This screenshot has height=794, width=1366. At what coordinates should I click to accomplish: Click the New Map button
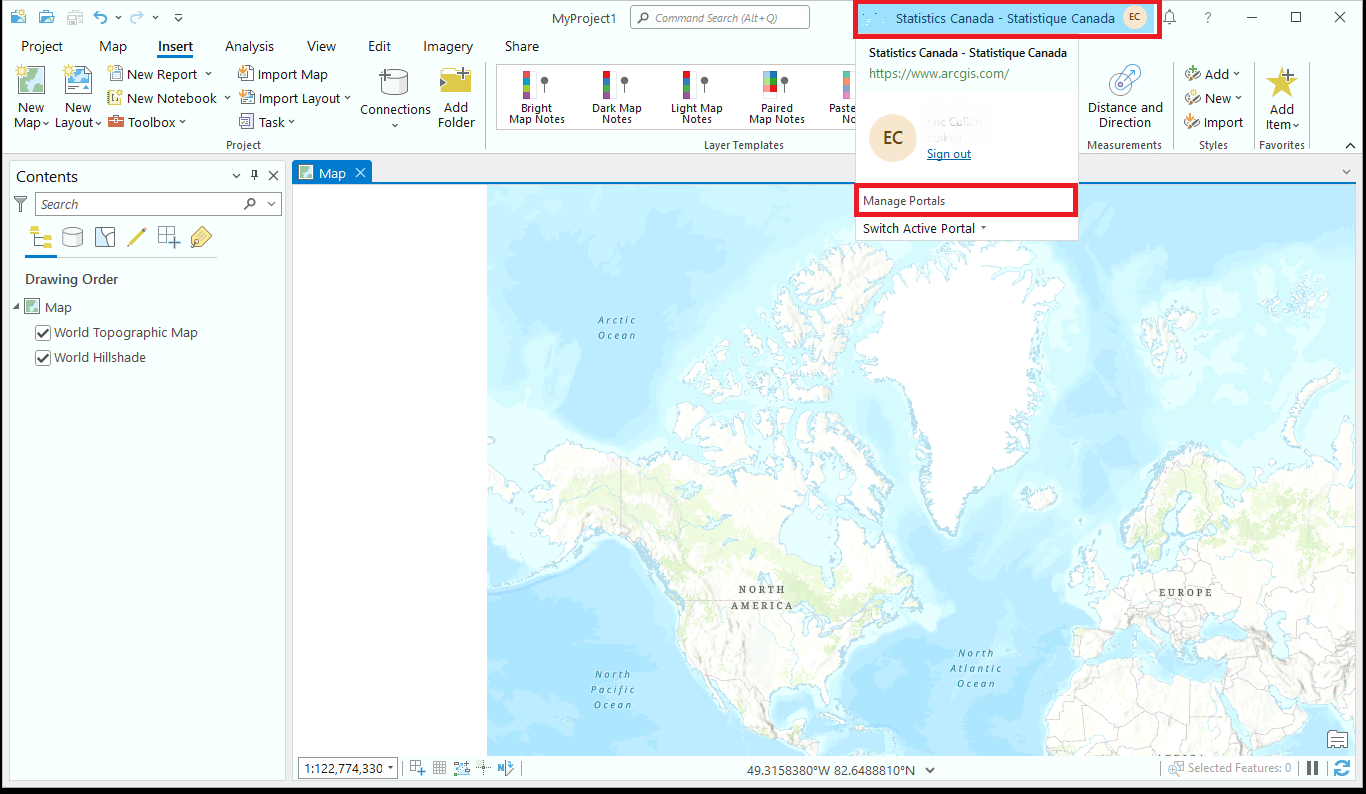[31, 97]
